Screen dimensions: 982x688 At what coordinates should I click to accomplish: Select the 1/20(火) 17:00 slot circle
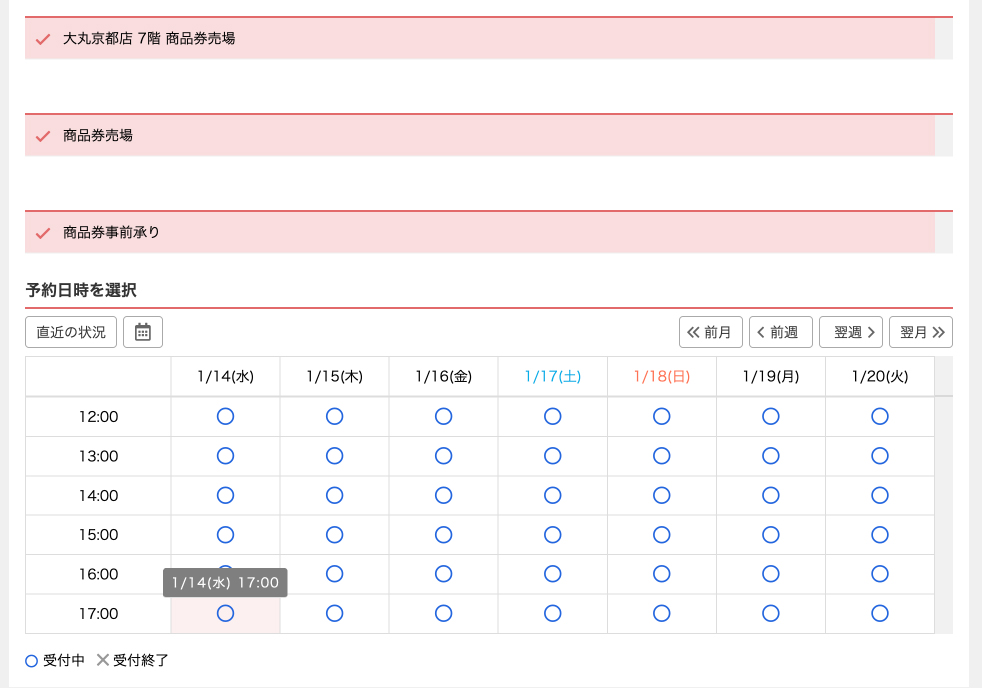pyautogui.click(x=879, y=613)
